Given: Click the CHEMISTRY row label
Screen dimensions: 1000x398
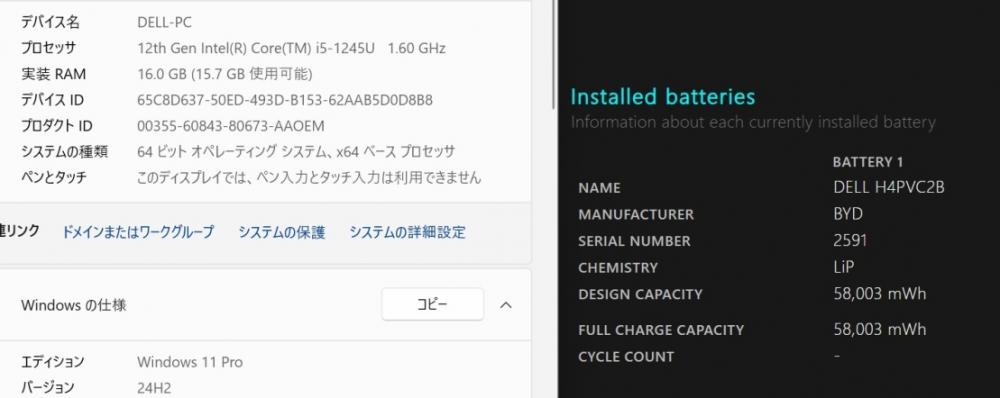Looking at the screenshot, I should (x=617, y=268).
